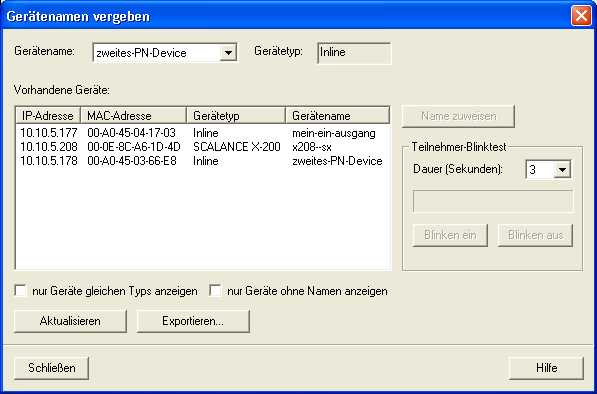Click MAC address 00-A0-45-04-17-03
The height and width of the screenshot is (394, 597).
point(131,133)
